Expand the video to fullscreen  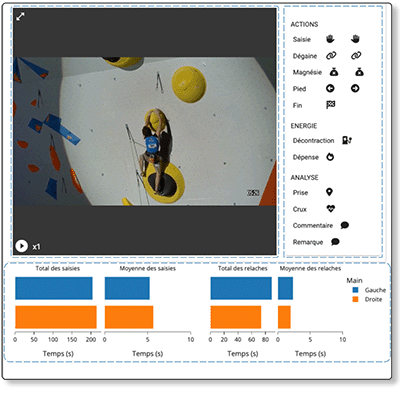[20, 16]
